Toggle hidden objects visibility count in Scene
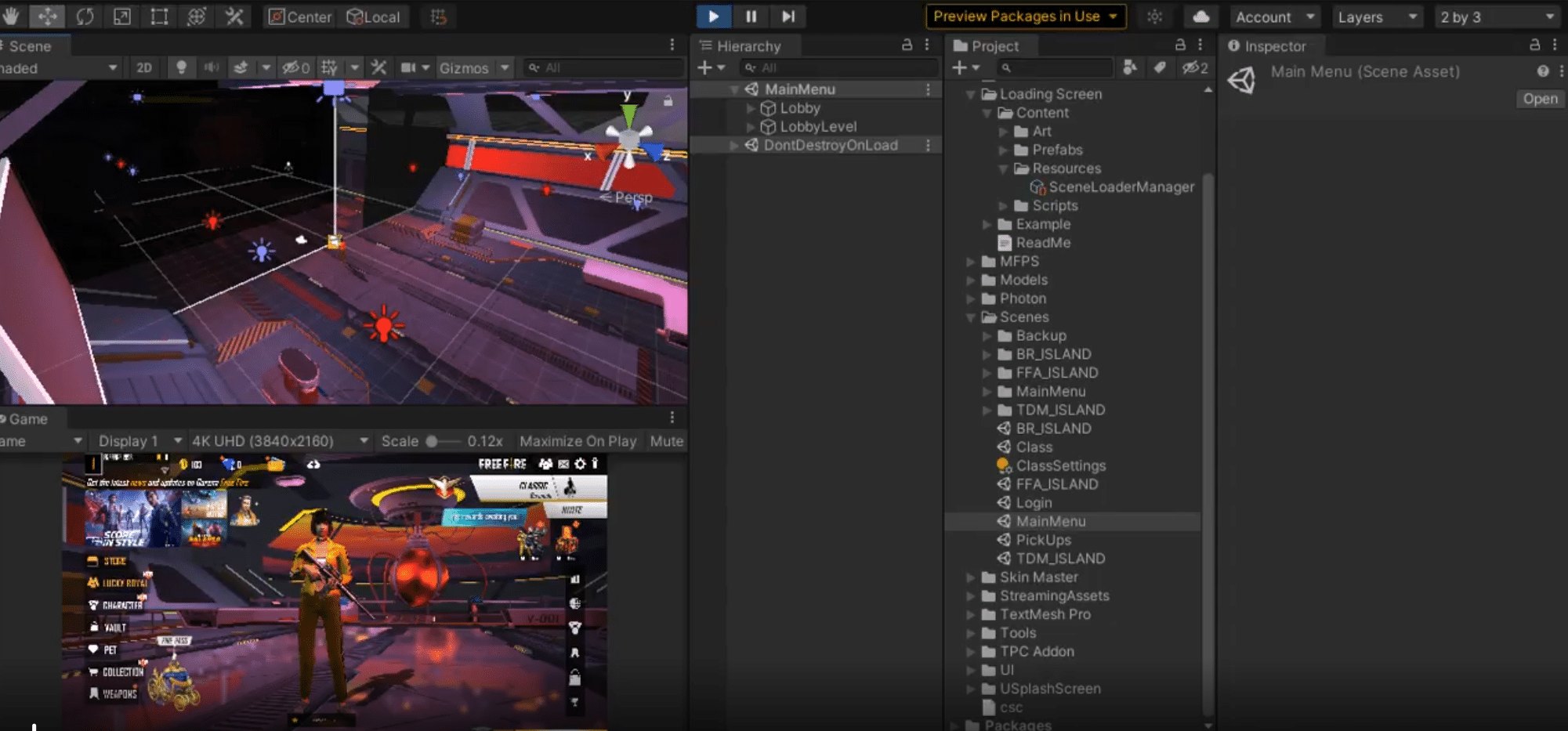The image size is (1568, 731). tap(296, 68)
